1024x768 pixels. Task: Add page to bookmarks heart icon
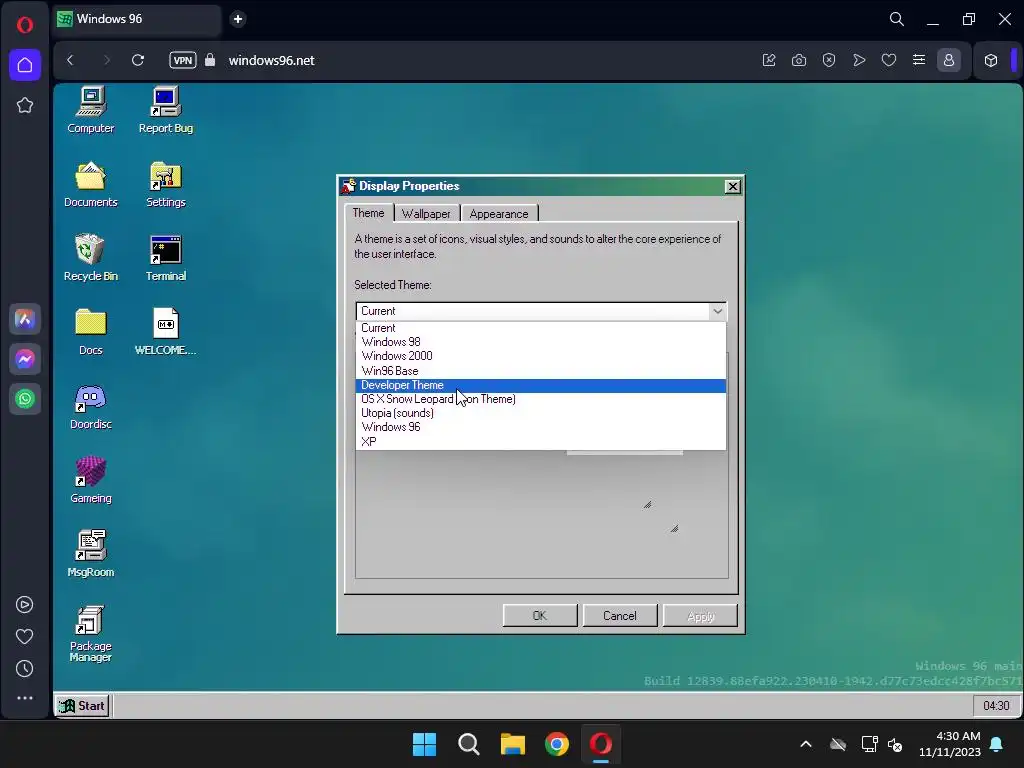click(889, 60)
